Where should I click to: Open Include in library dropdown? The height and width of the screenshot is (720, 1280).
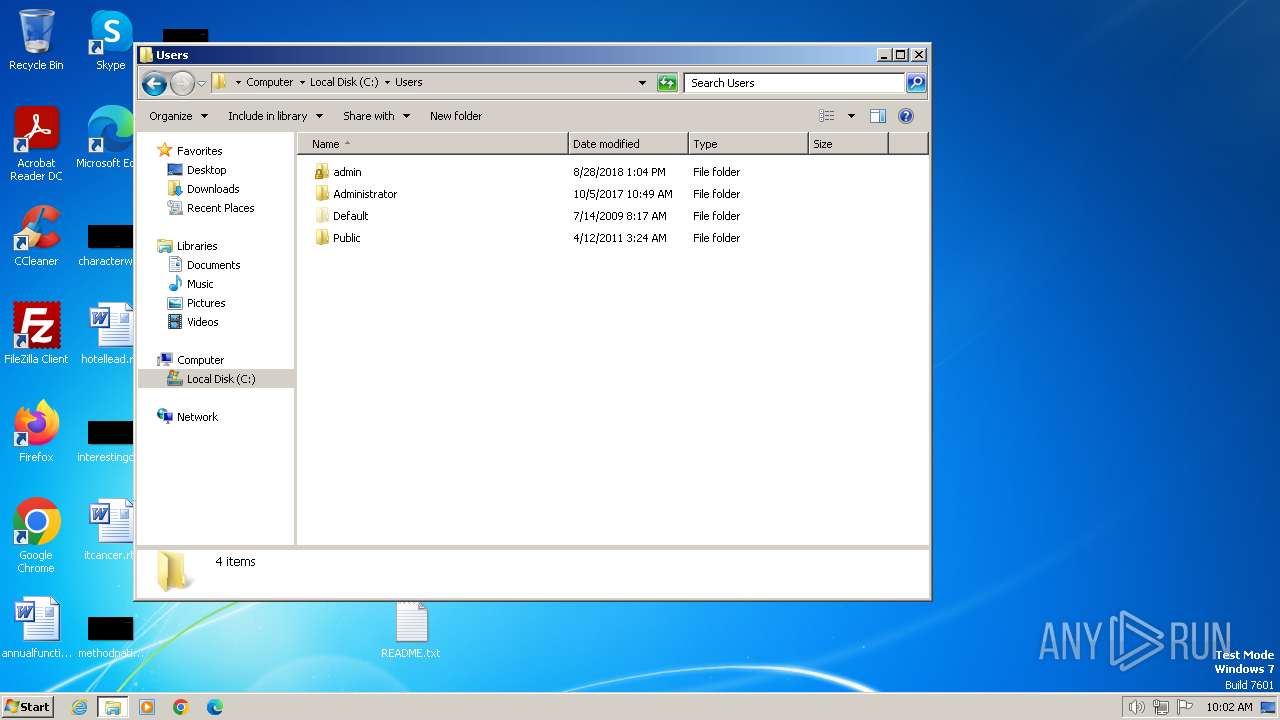274,116
